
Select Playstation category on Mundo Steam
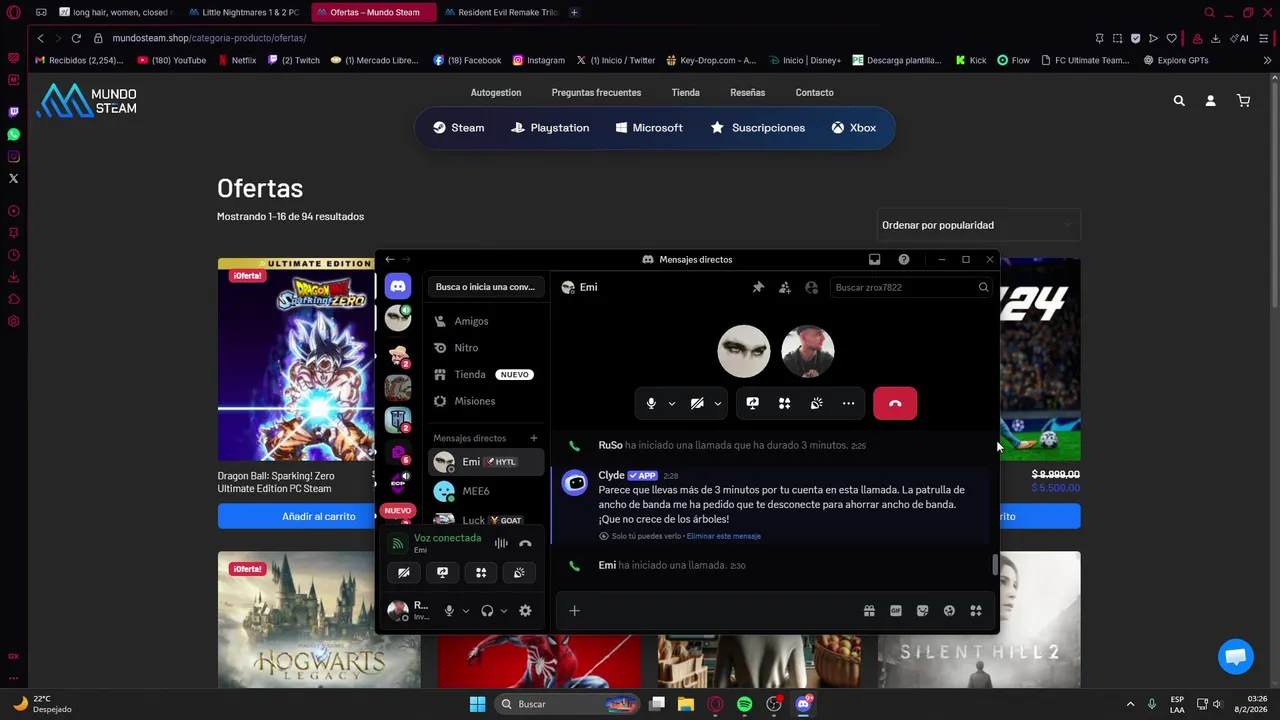pyautogui.click(x=550, y=128)
